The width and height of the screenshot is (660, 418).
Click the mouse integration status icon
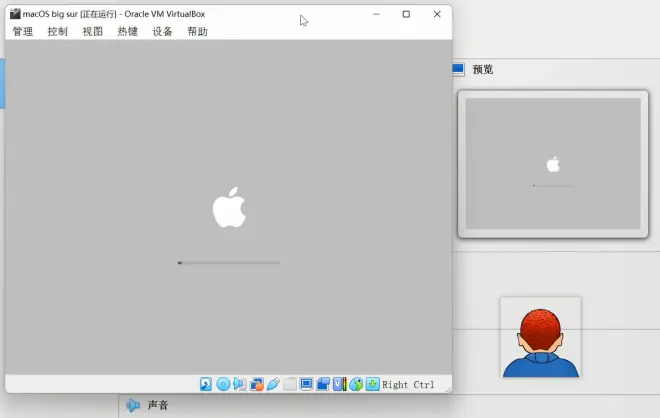(356, 384)
